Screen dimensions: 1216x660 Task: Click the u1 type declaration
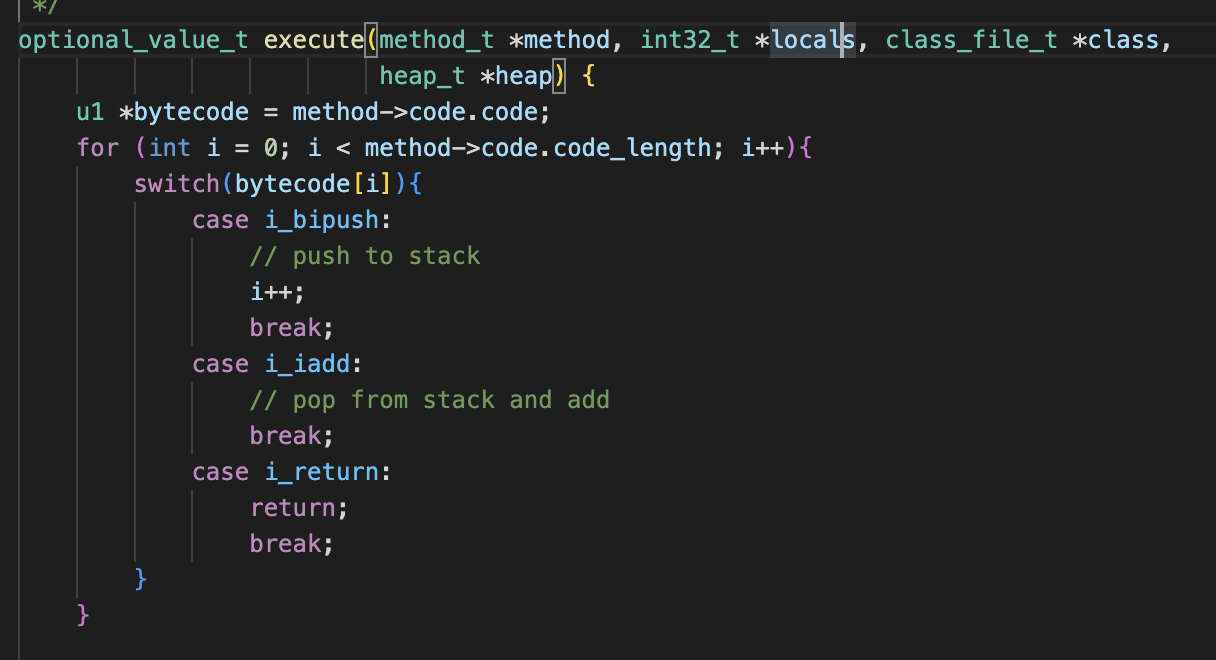pos(90,112)
